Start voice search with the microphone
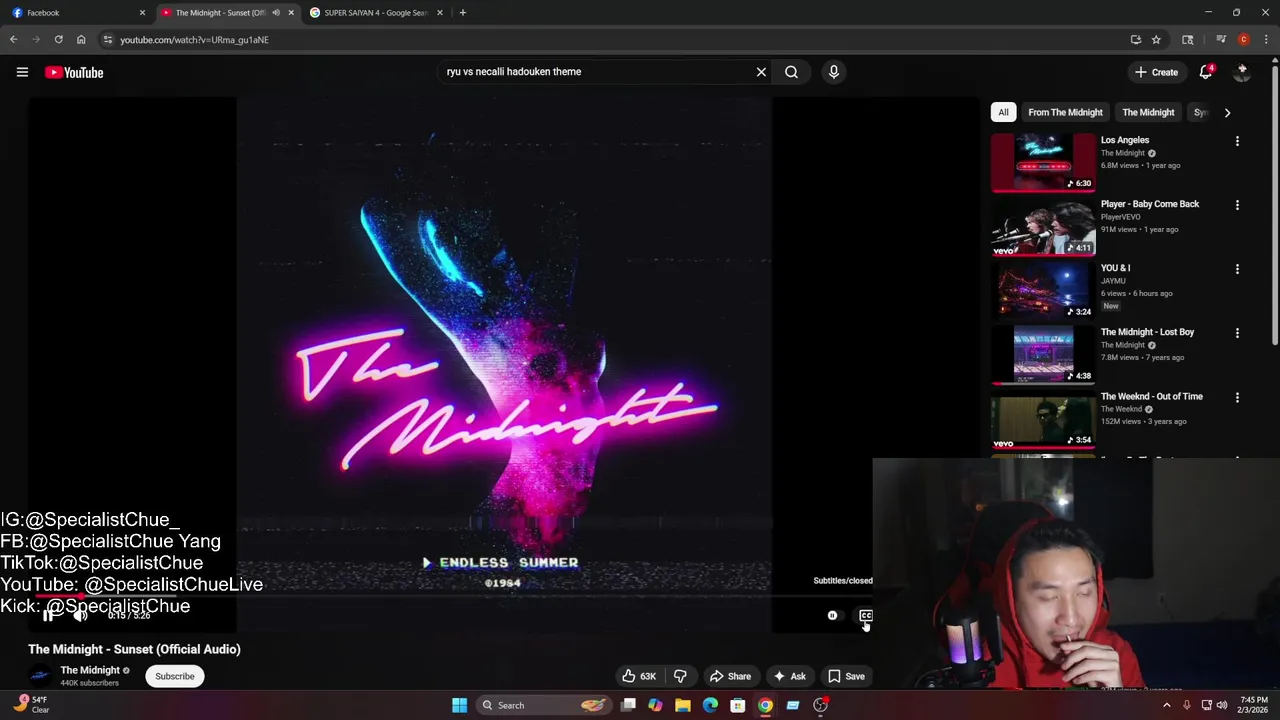The height and width of the screenshot is (720, 1280). [x=833, y=72]
